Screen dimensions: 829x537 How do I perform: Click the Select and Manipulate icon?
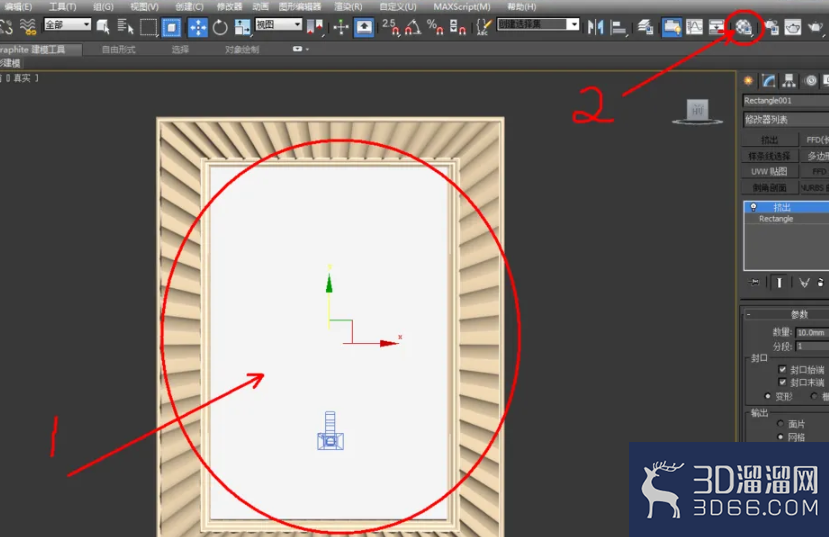(x=341, y=27)
